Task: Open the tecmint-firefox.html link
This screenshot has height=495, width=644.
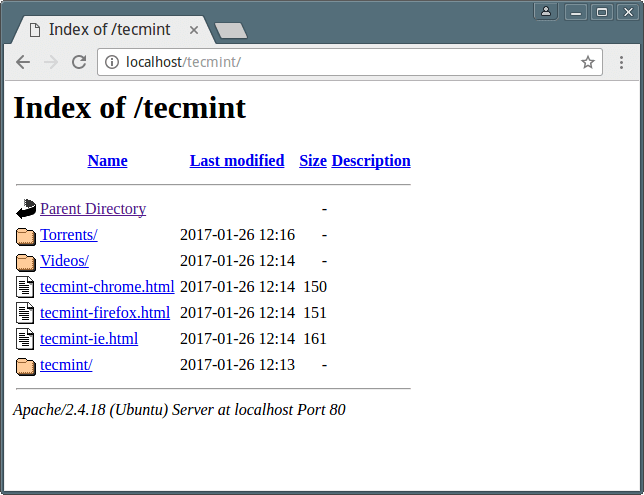Action: pos(105,313)
